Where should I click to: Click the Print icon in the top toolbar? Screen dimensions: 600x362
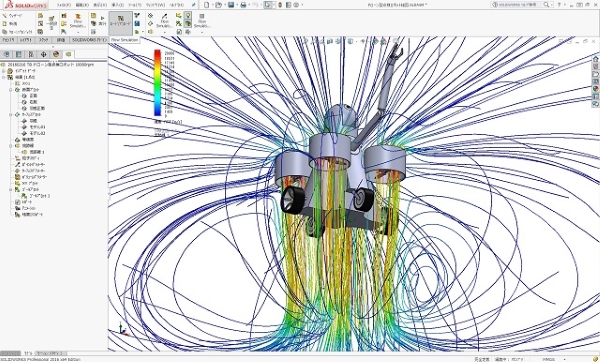tap(243, 5)
